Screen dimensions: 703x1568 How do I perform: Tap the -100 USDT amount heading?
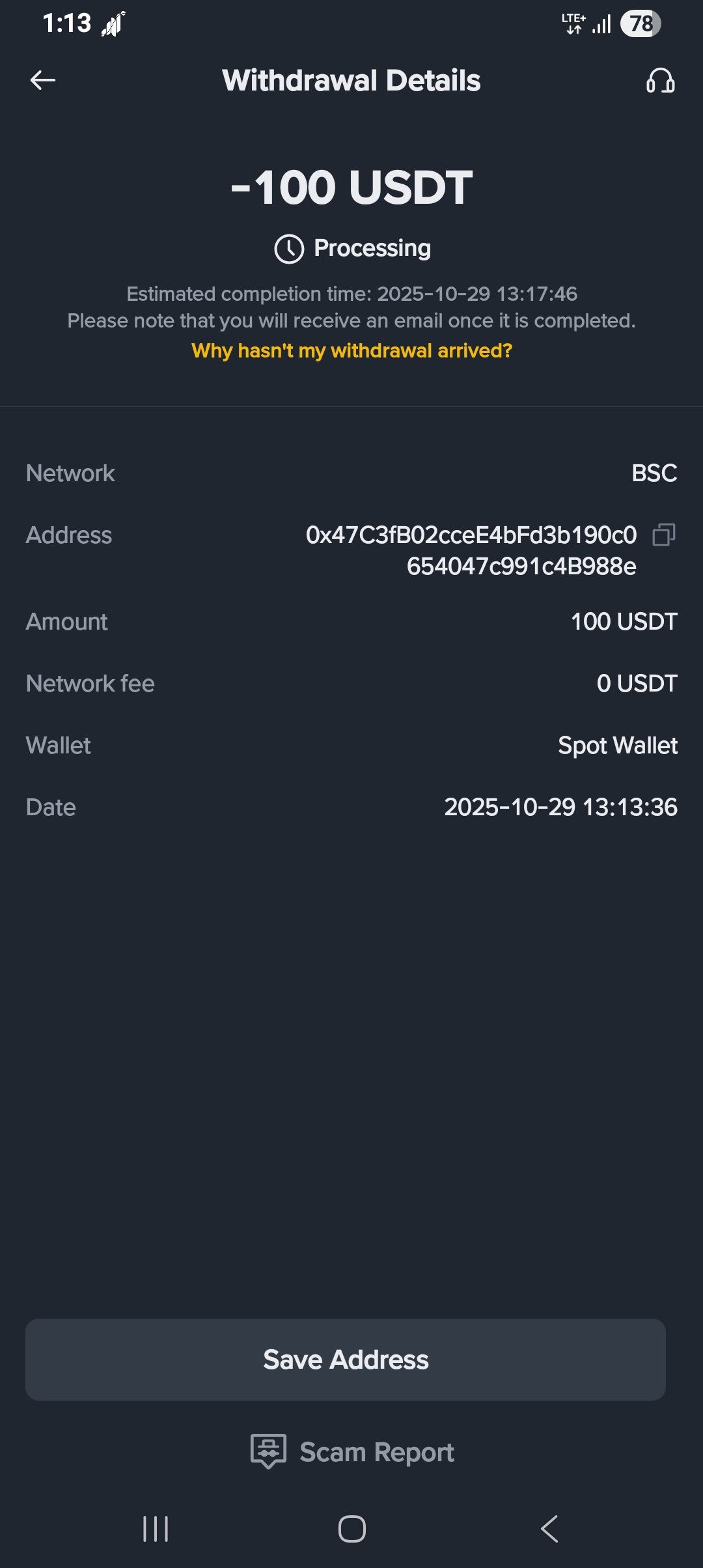pyautogui.click(x=351, y=188)
